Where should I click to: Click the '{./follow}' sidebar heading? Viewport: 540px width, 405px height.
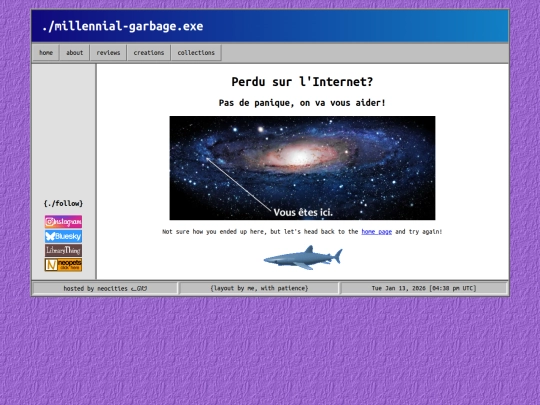coord(63,204)
